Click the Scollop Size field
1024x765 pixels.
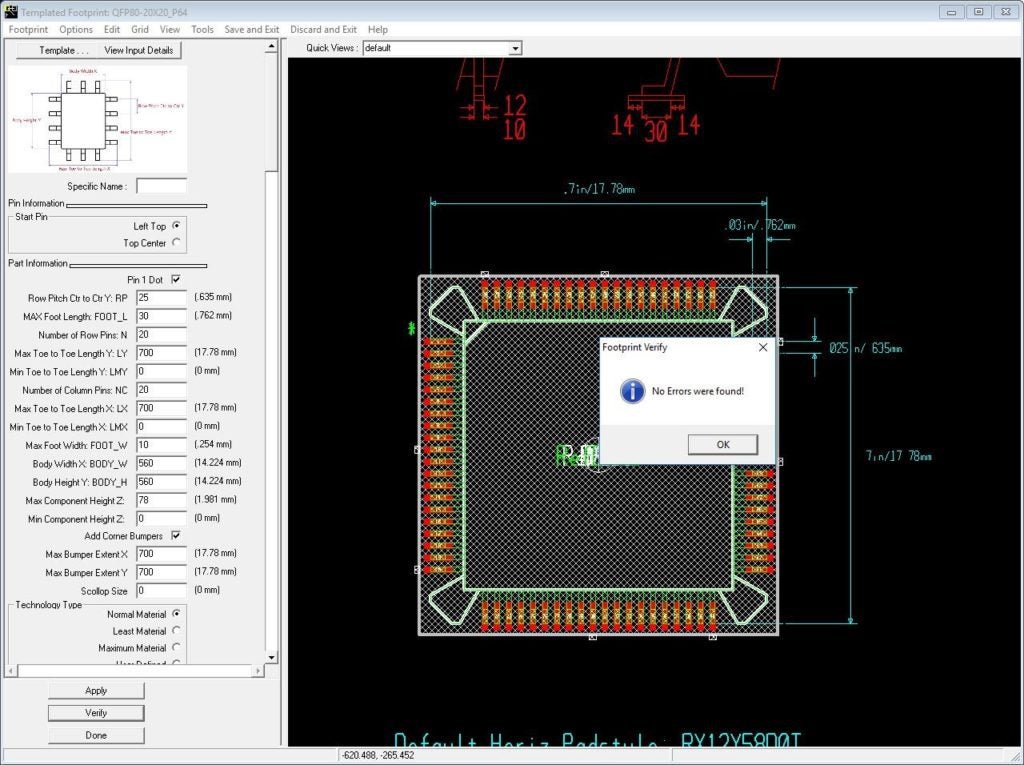point(161,591)
